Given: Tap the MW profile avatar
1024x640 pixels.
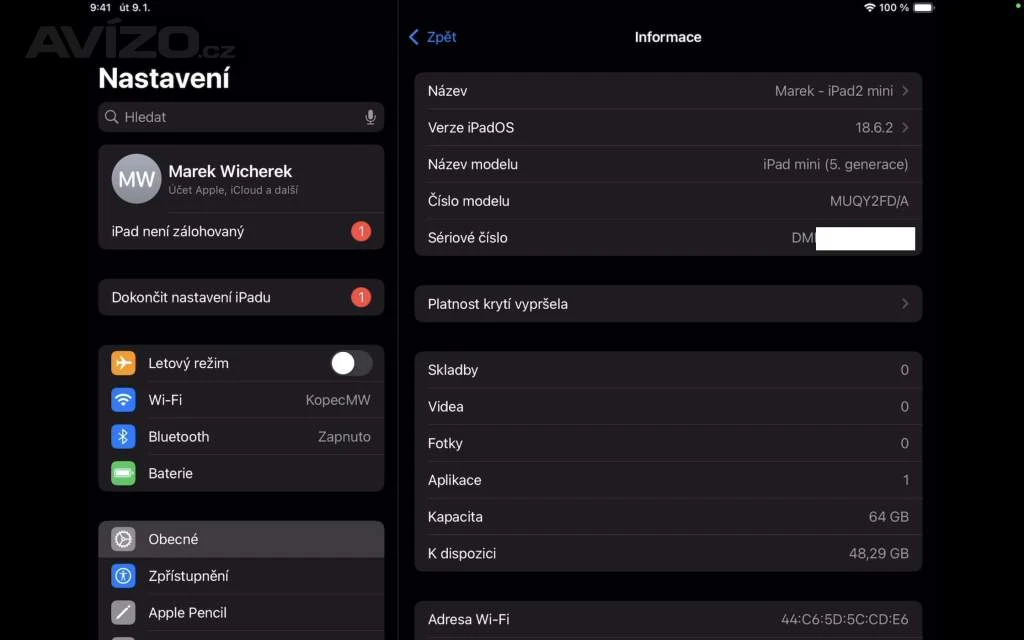Looking at the screenshot, I should [136, 179].
